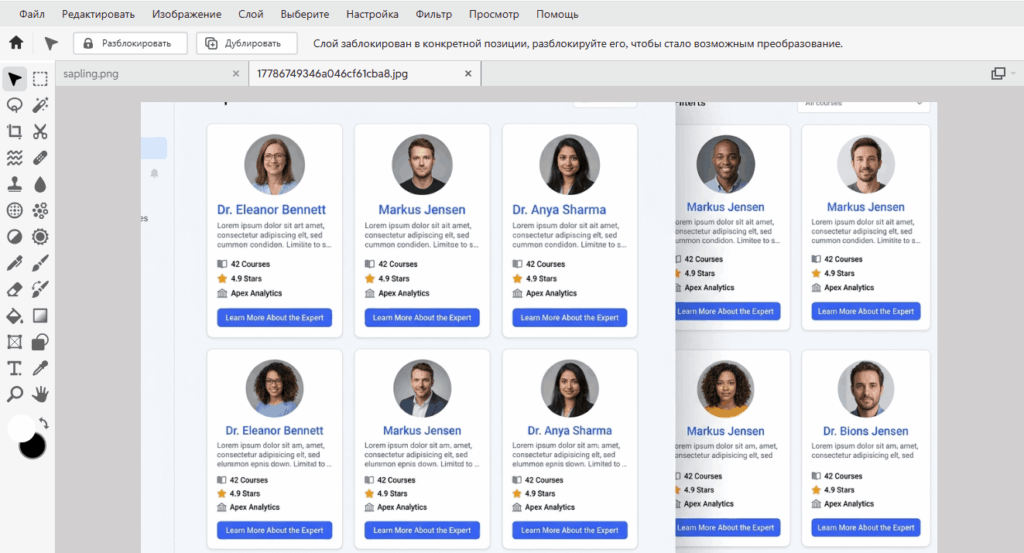Click the Разблокировать button

130,43
